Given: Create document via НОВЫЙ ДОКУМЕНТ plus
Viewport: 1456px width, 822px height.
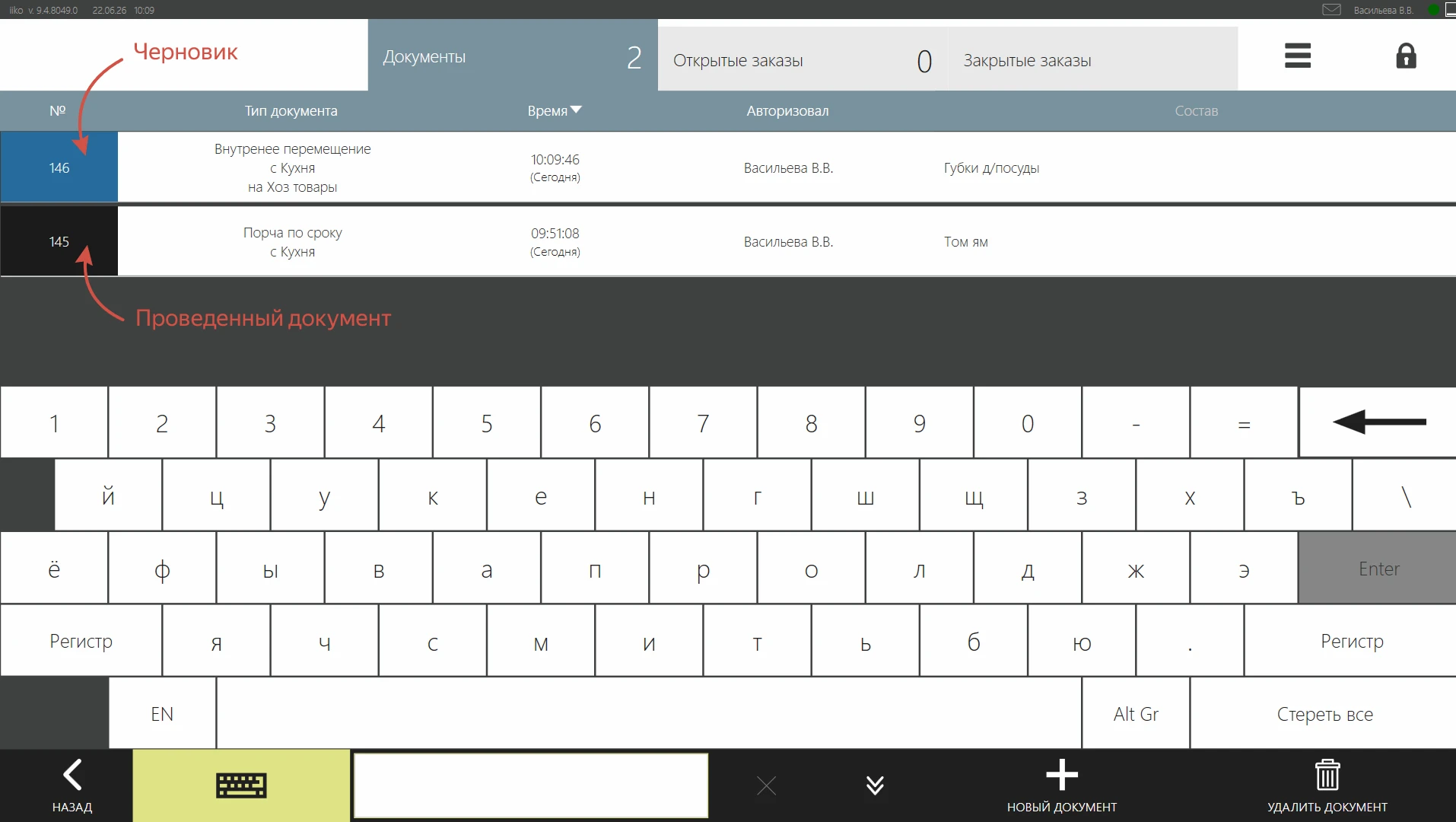Looking at the screenshot, I should [1062, 785].
